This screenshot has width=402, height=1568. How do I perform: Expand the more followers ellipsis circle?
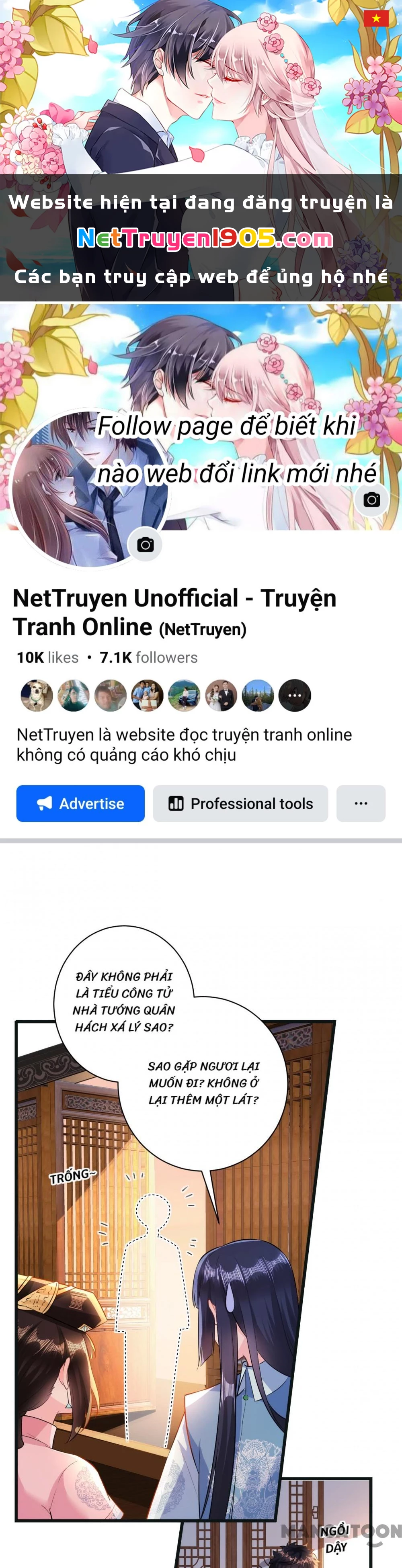pos(295,695)
